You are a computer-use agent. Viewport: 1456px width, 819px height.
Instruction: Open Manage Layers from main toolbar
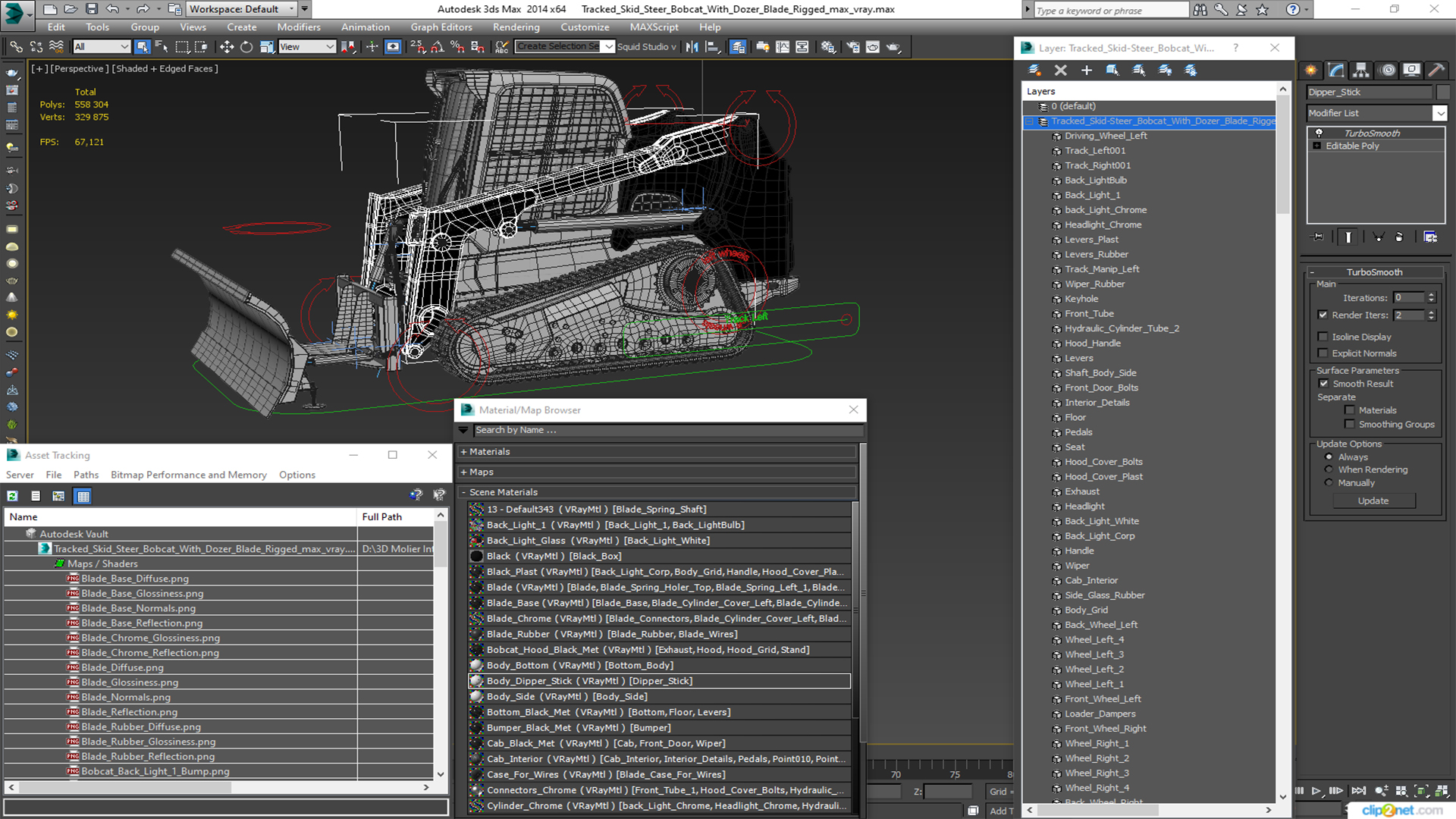(737, 47)
